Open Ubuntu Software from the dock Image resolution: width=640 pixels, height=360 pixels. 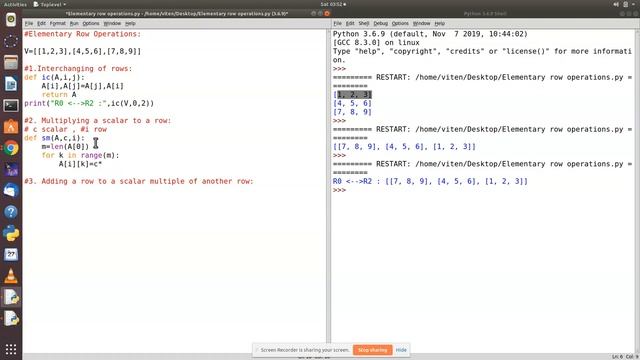coord(11,127)
